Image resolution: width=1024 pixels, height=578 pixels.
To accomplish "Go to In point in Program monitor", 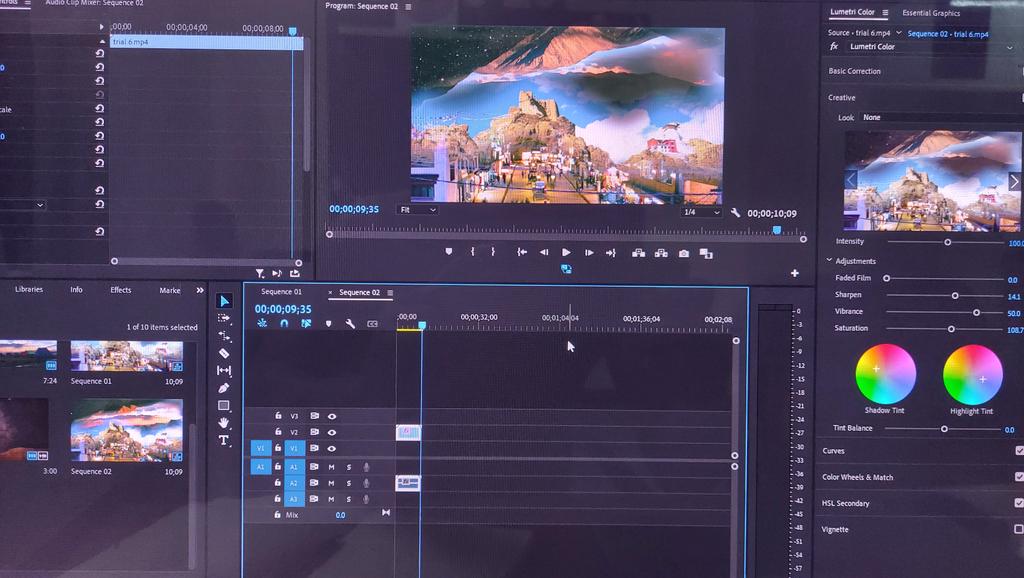I will pos(522,252).
